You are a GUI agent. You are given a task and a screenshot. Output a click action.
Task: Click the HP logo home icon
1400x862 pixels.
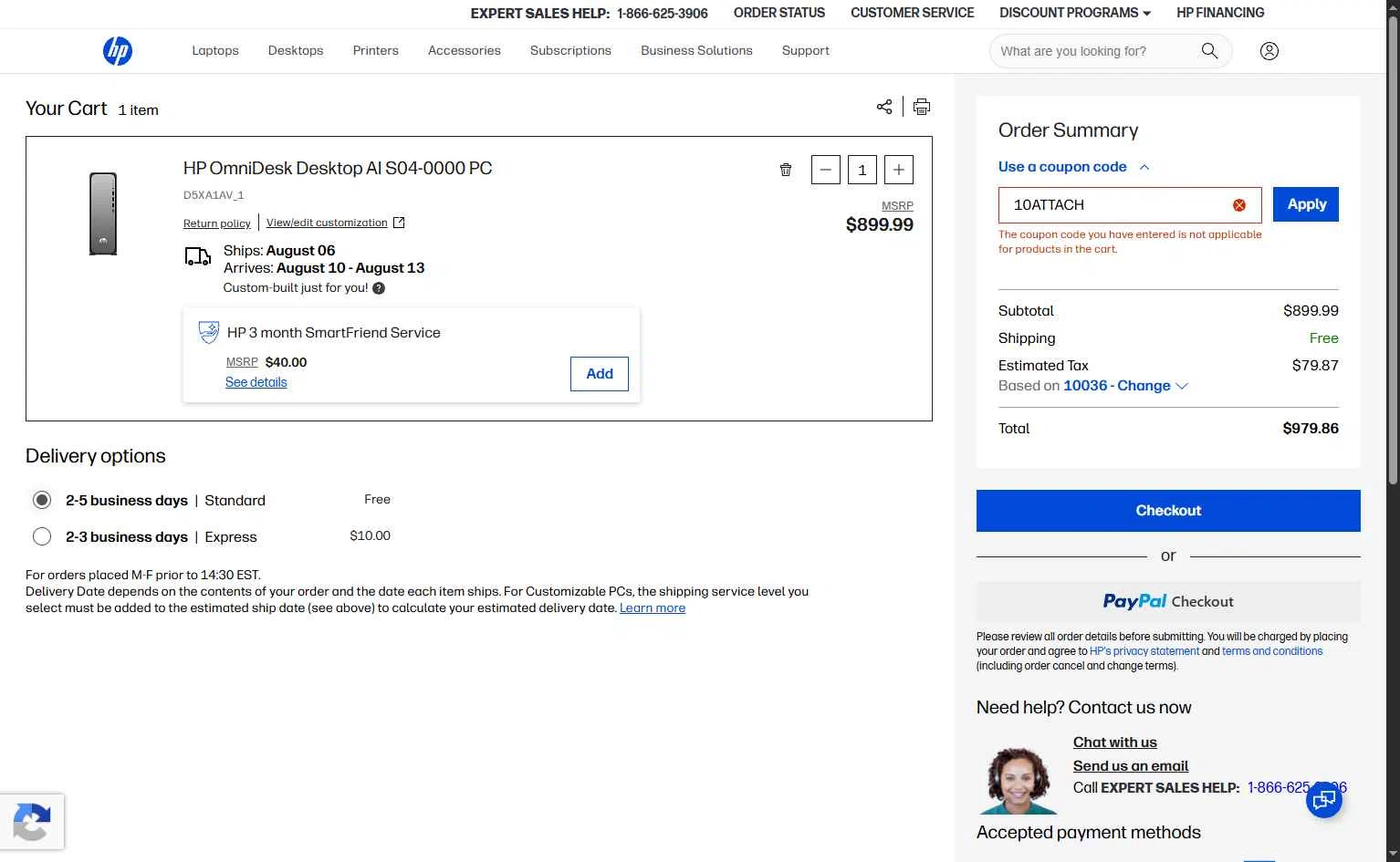(118, 51)
